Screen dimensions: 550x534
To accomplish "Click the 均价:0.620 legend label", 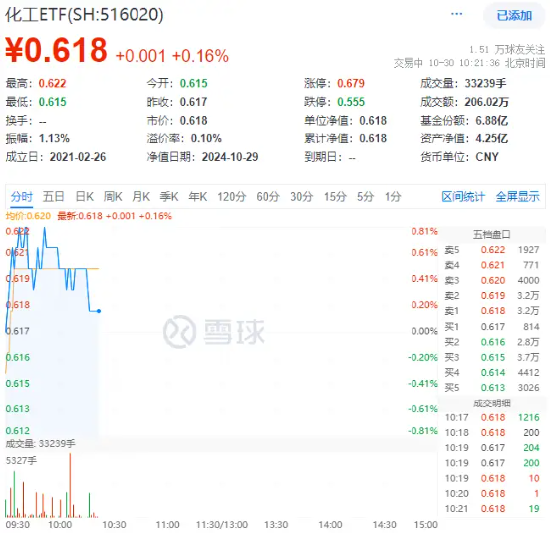I will (28, 216).
